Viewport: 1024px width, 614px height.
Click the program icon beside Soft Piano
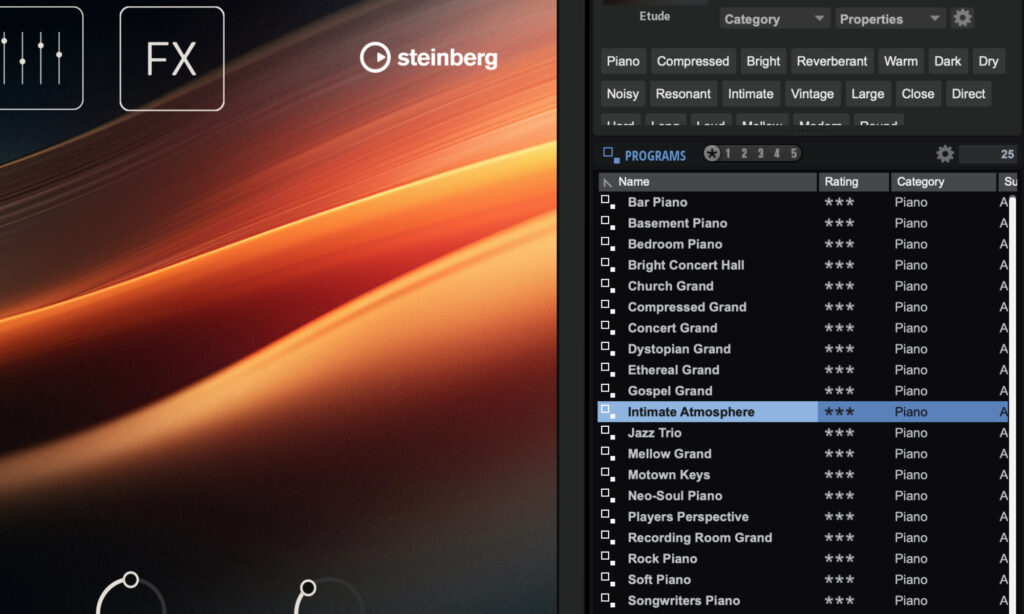pyautogui.click(x=608, y=579)
